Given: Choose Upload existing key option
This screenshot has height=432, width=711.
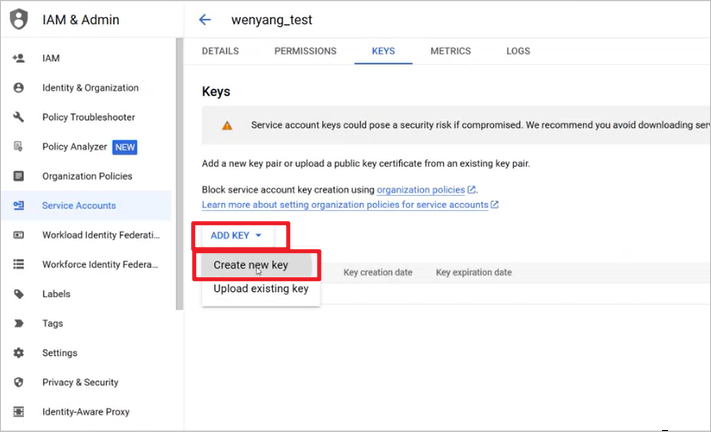Looking at the screenshot, I should pyautogui.click(x=261, y=288).
